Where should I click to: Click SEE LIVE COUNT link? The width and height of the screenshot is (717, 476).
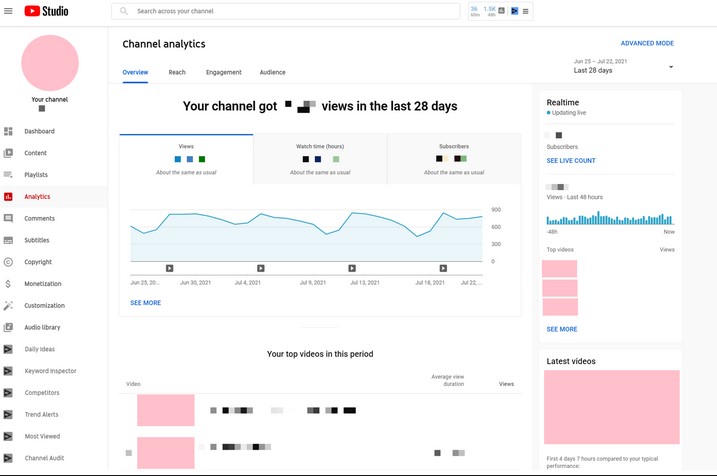tap(571, 160)
